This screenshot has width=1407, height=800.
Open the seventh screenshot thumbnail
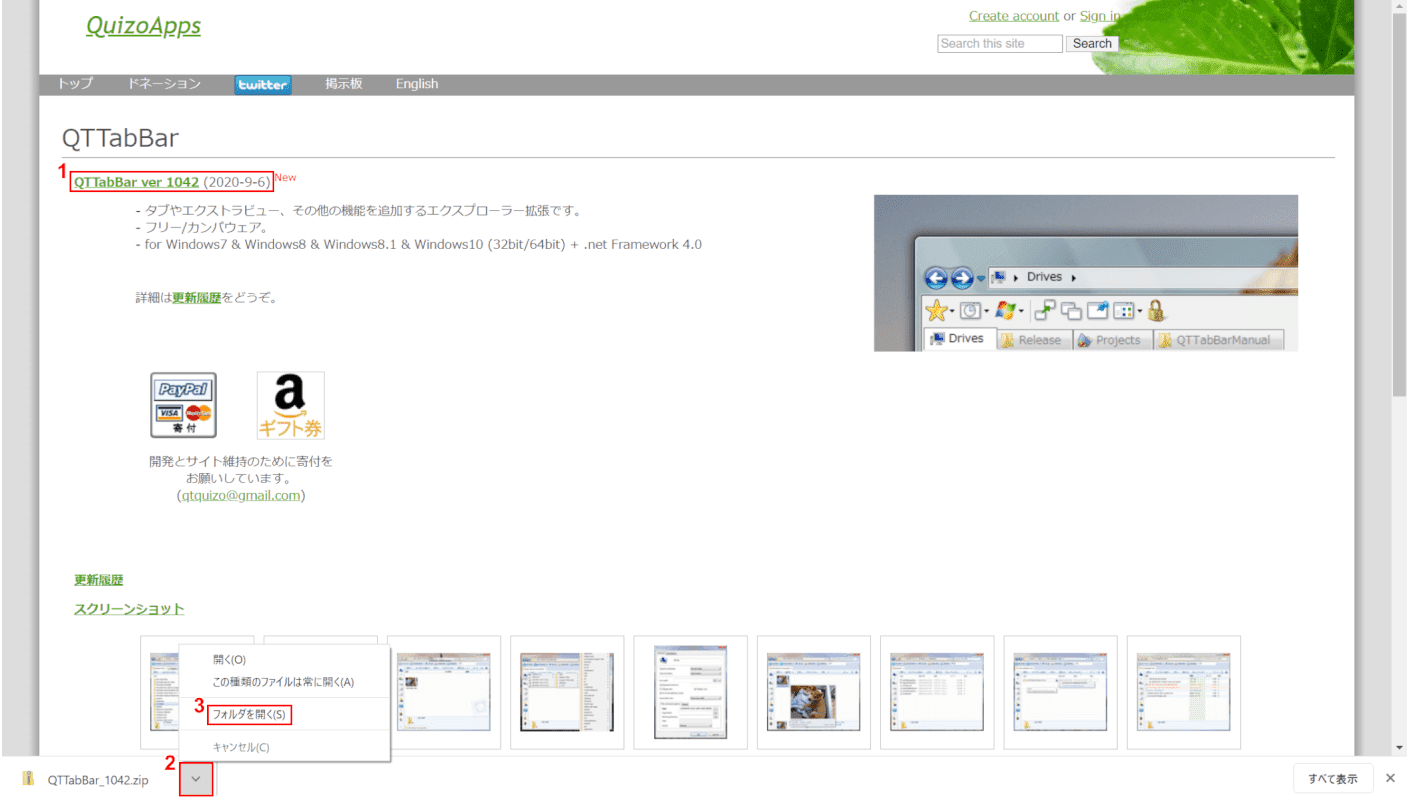tap(937, 692)
